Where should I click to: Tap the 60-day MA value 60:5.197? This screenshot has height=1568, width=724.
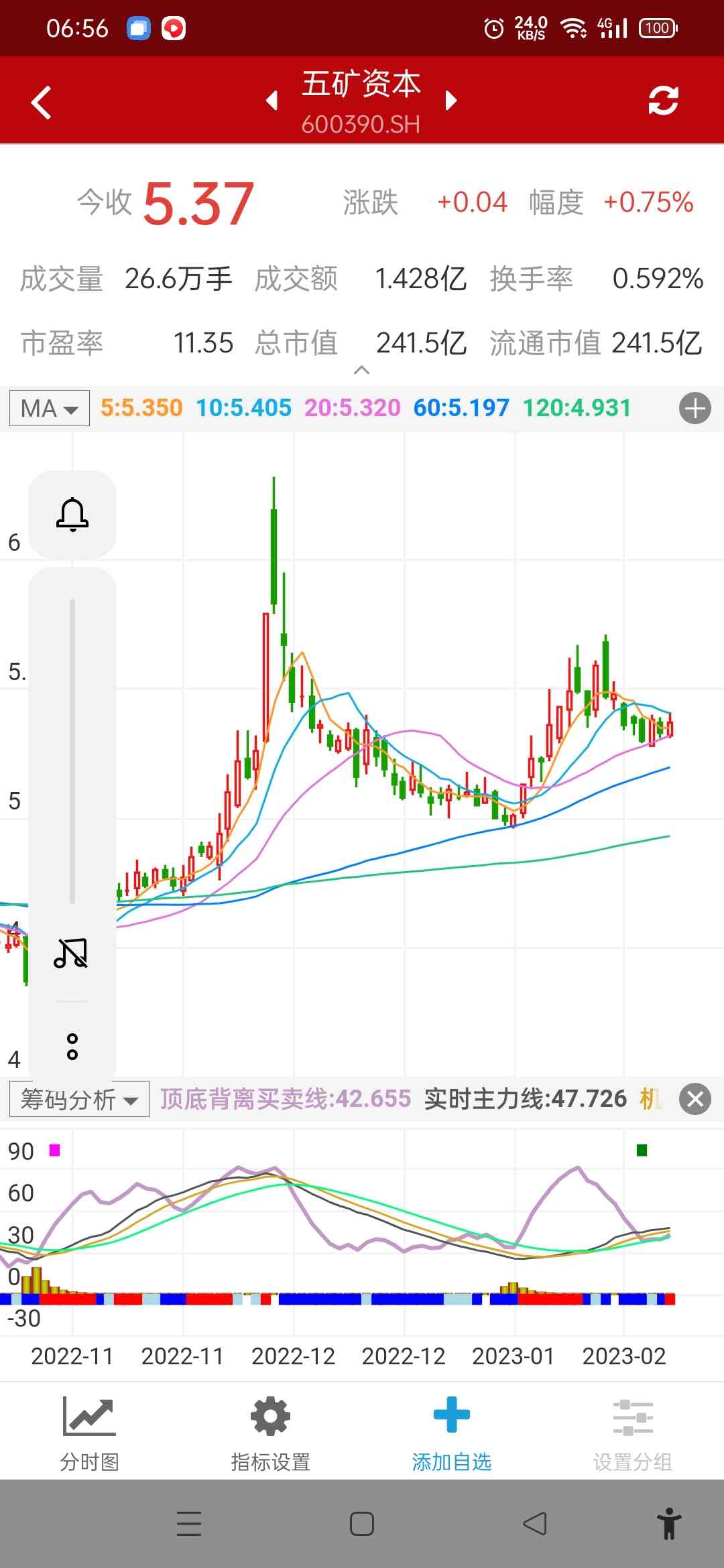tap(461, 407)
